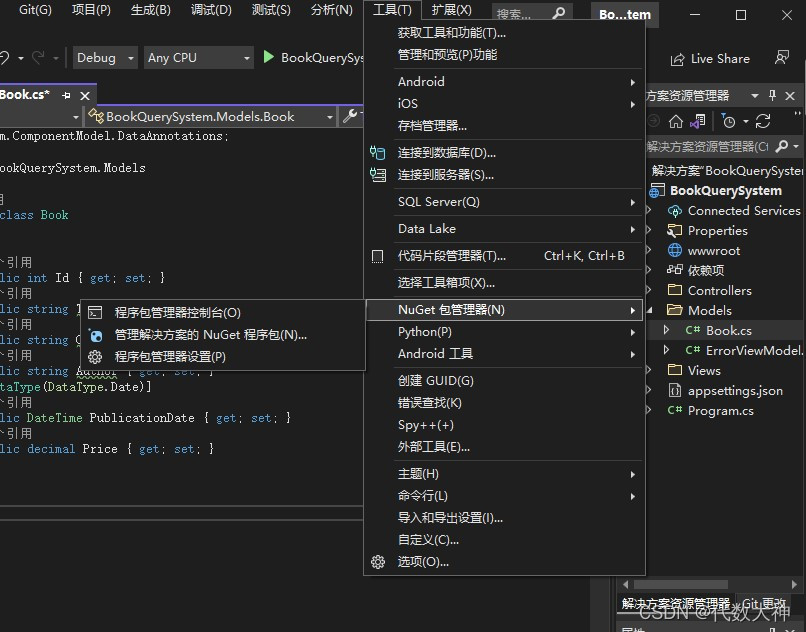The image size is (806, 632).
Task: Open Solution Explorer window options dropdown arrow
Action: pos(755,96)
